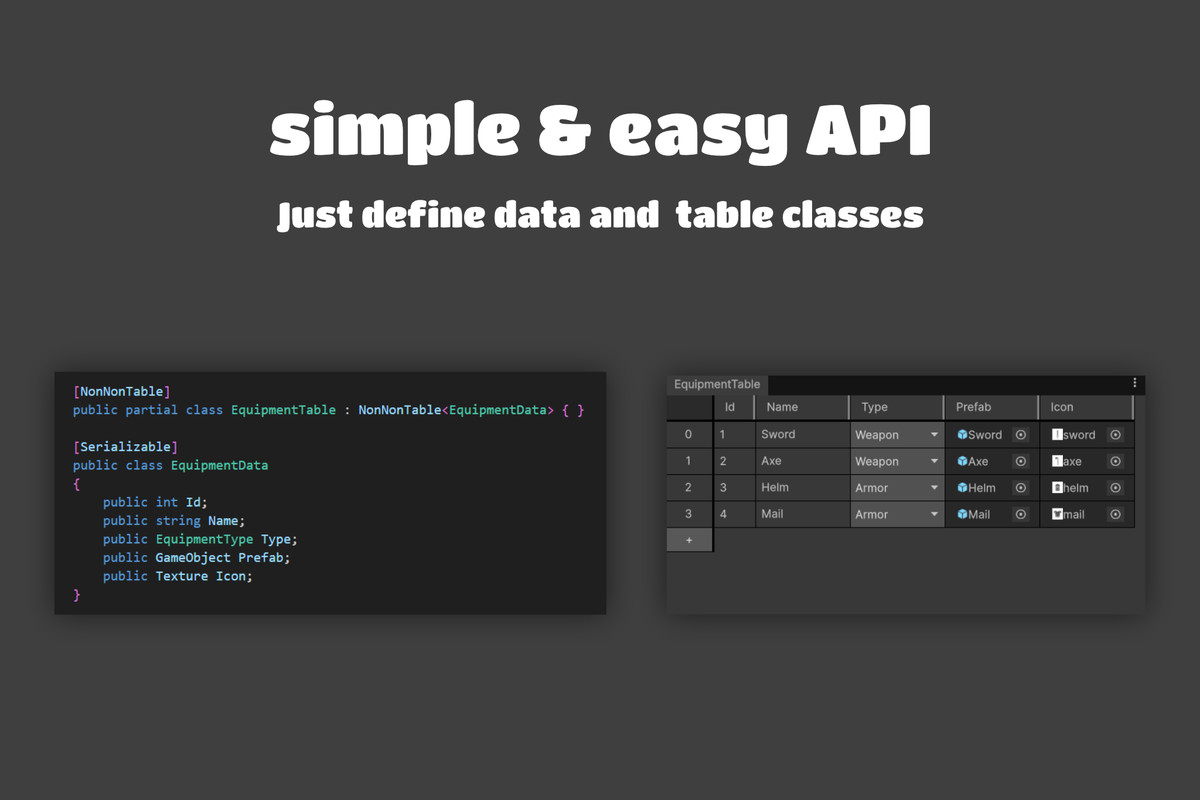Open the Type dropdown for Axe row
Image resolution: width=1200 pixels, height=800 pixels.
[897, 461]
